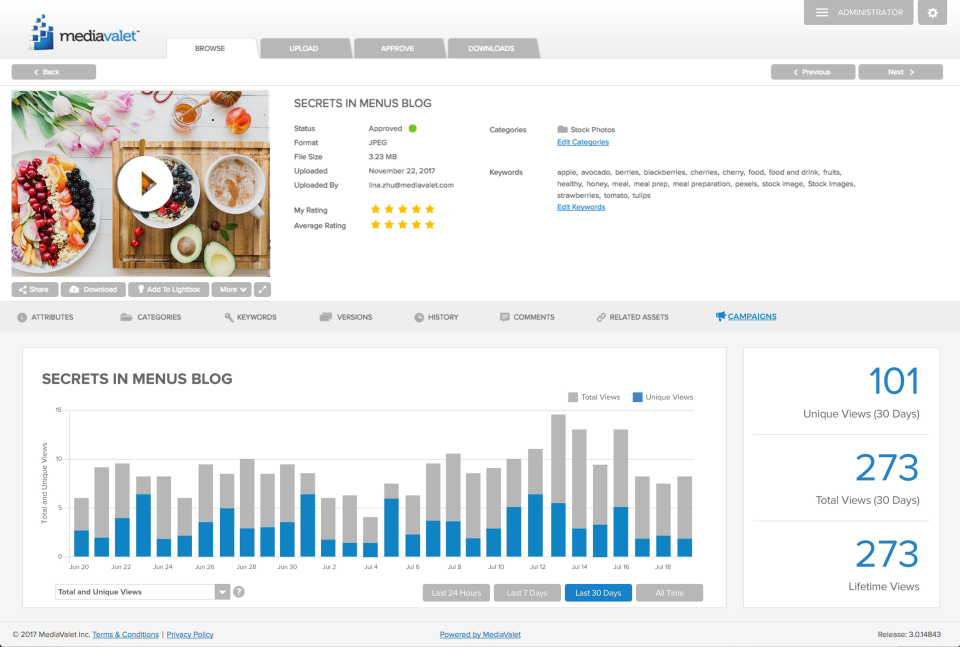Play the asset video preview
This screenshot has width=960, height=647.
(x=145, y=184)
